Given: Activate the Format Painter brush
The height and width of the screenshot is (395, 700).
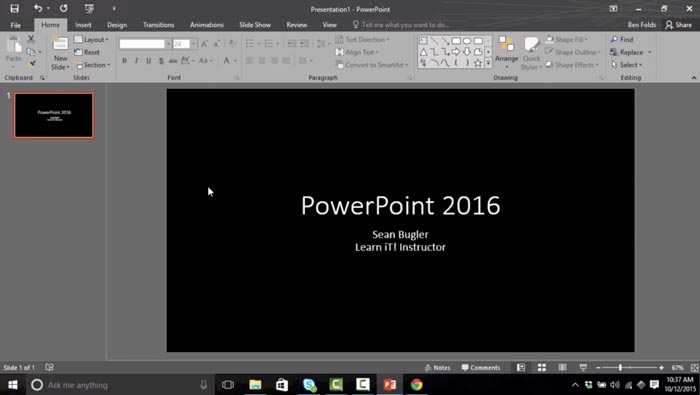Looking at the screenshot, I should point(31,64).
